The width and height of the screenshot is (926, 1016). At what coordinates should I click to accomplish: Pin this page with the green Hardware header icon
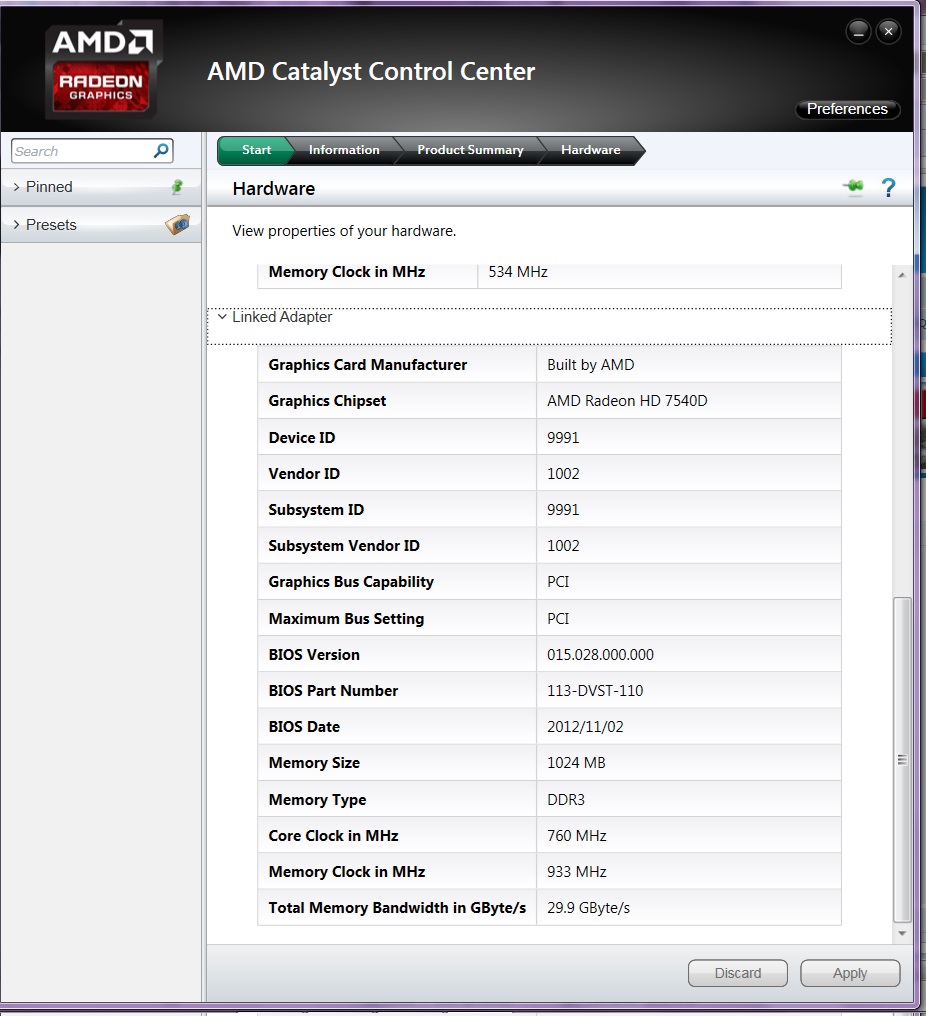pos(853,188)
